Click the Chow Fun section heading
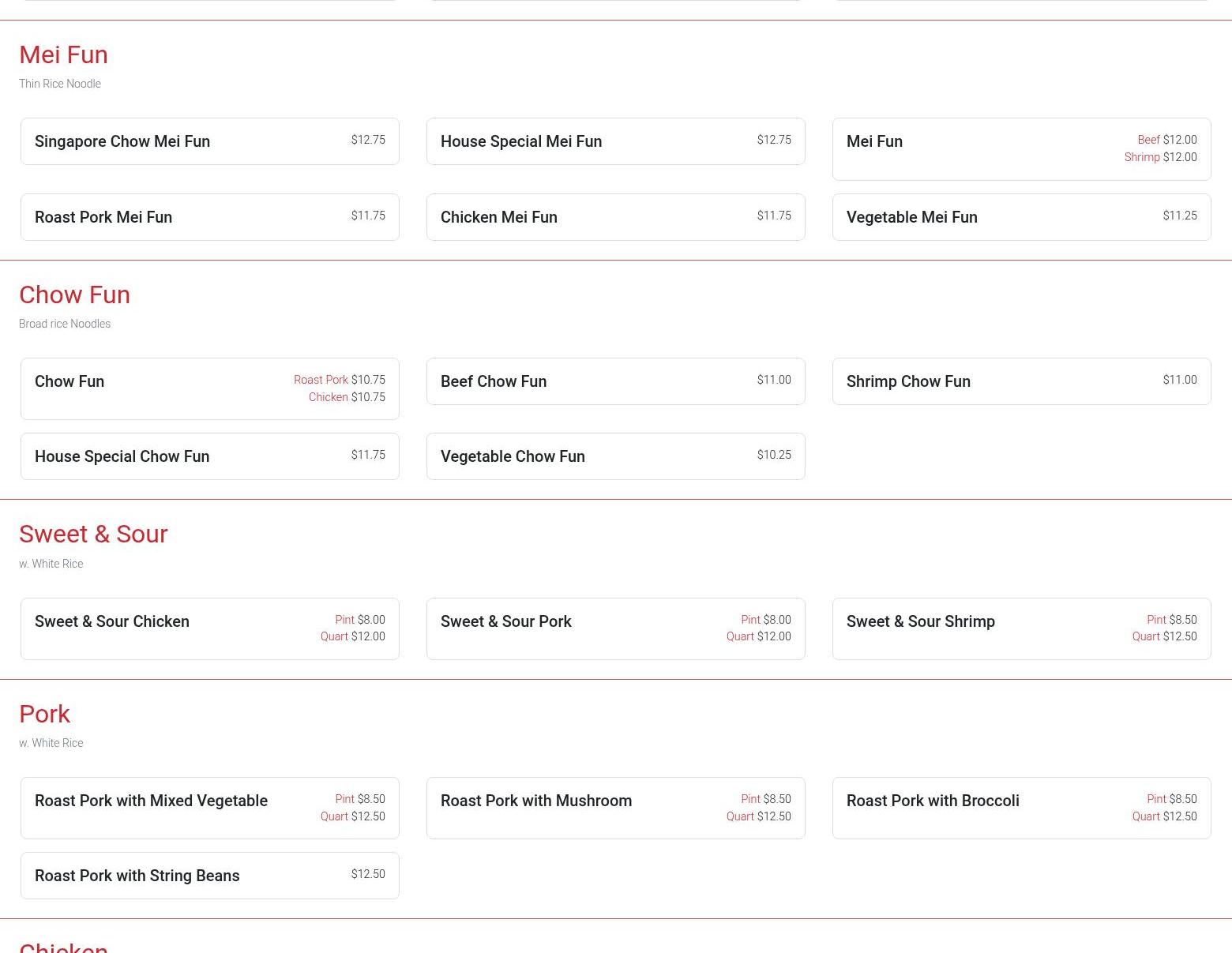The width and height of the screenshot is (1232, 953). 74,295
